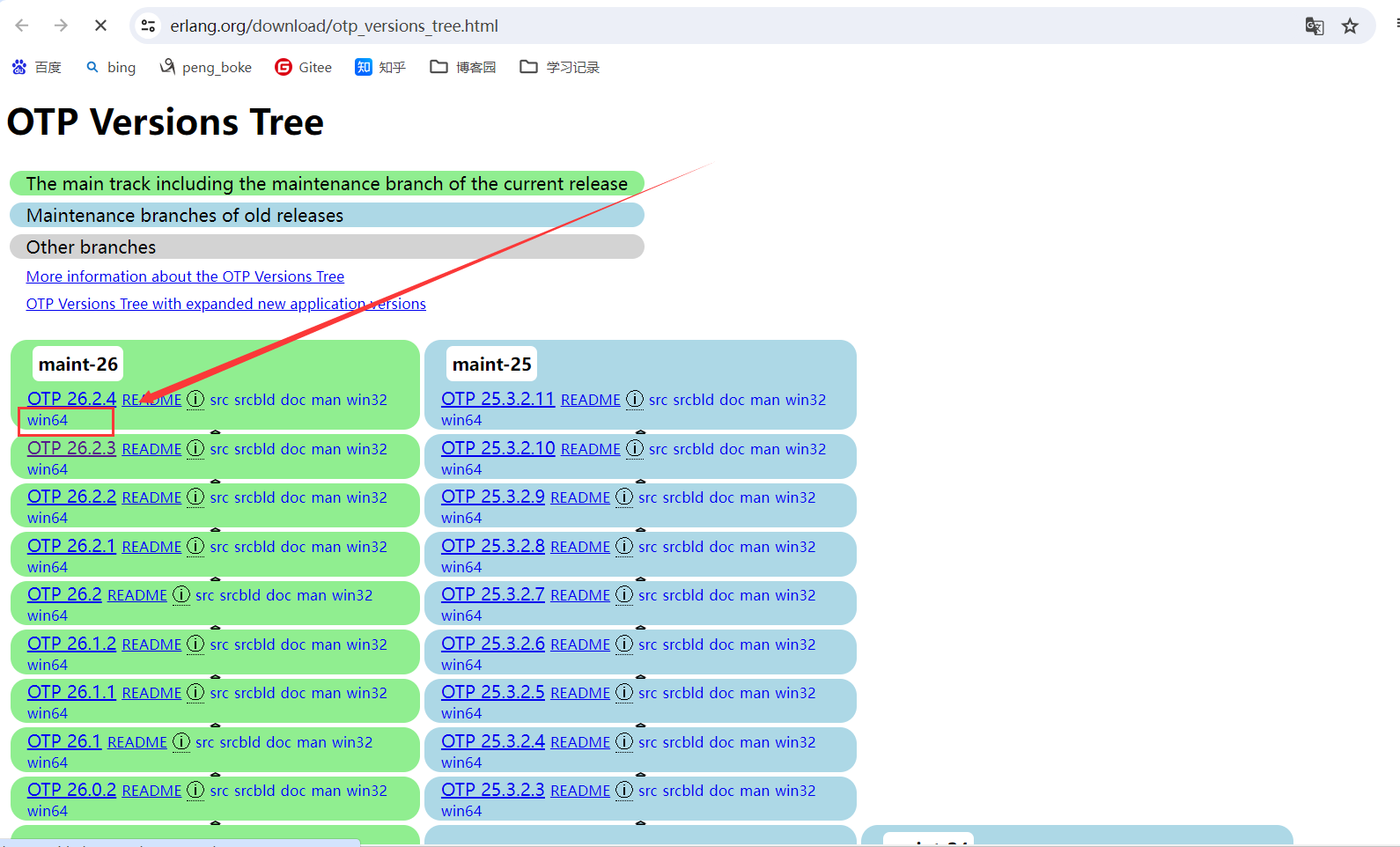This screenshot has width=1400, height=847.
Task: Click info icon for OTP 25.3.2.10
Action: tap(635, 448)
